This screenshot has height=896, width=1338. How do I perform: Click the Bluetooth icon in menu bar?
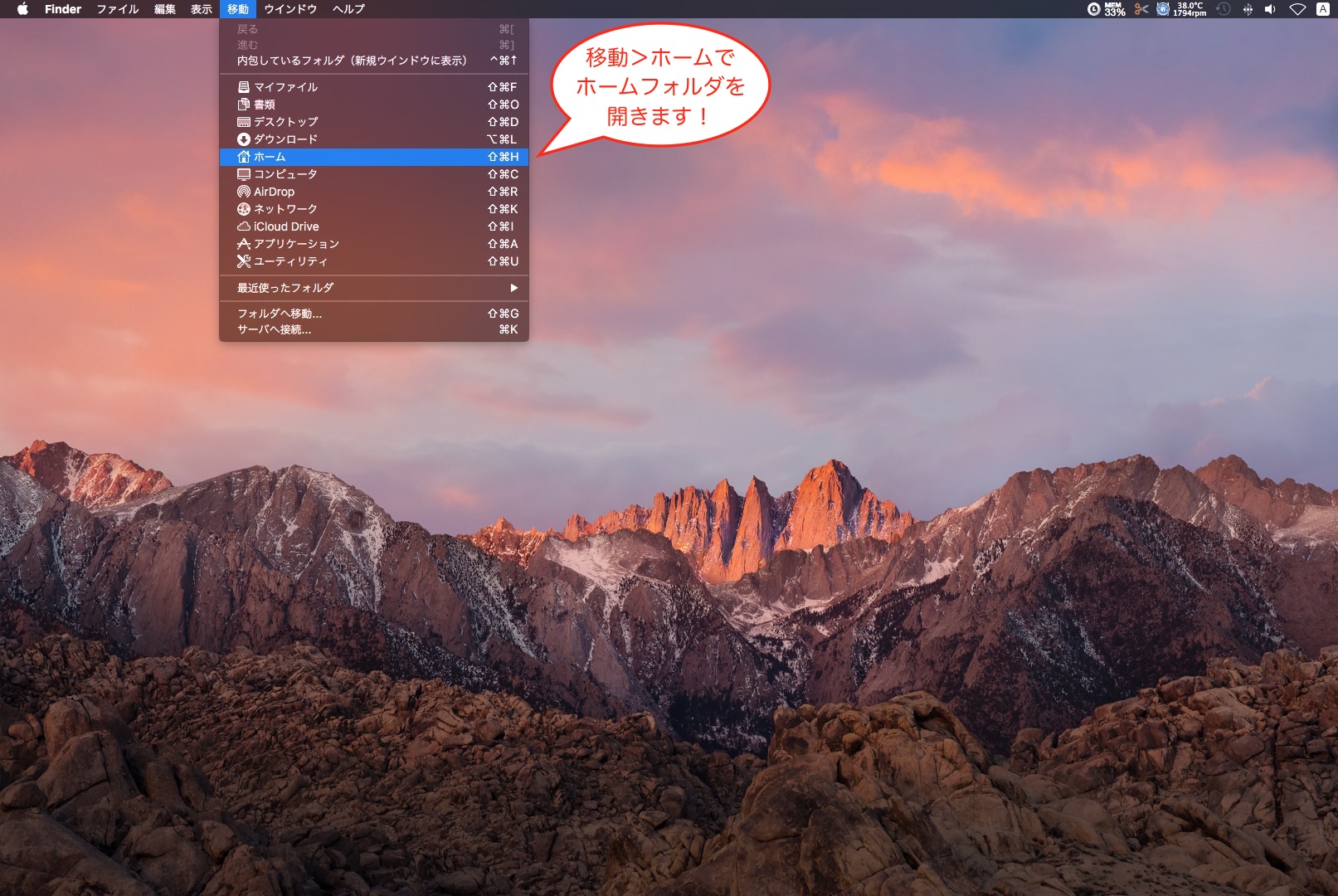click(1247, 9)
